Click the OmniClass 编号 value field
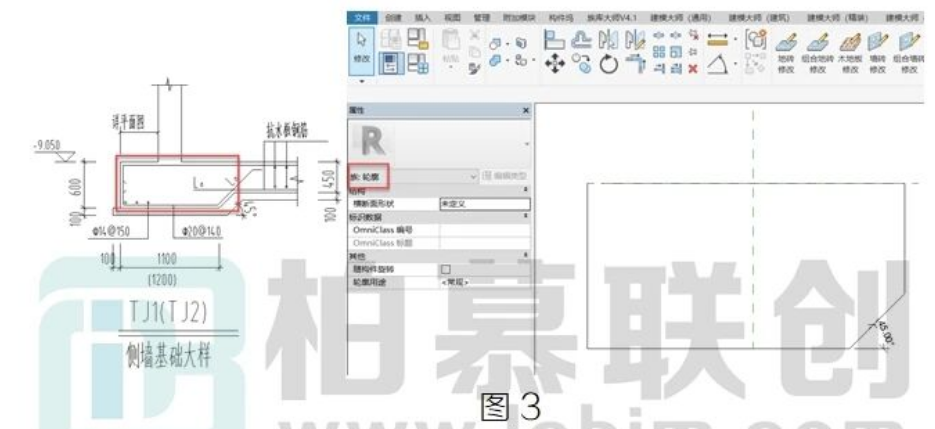Viewport: 935px width, 429px height. click(x=484, y=230)
